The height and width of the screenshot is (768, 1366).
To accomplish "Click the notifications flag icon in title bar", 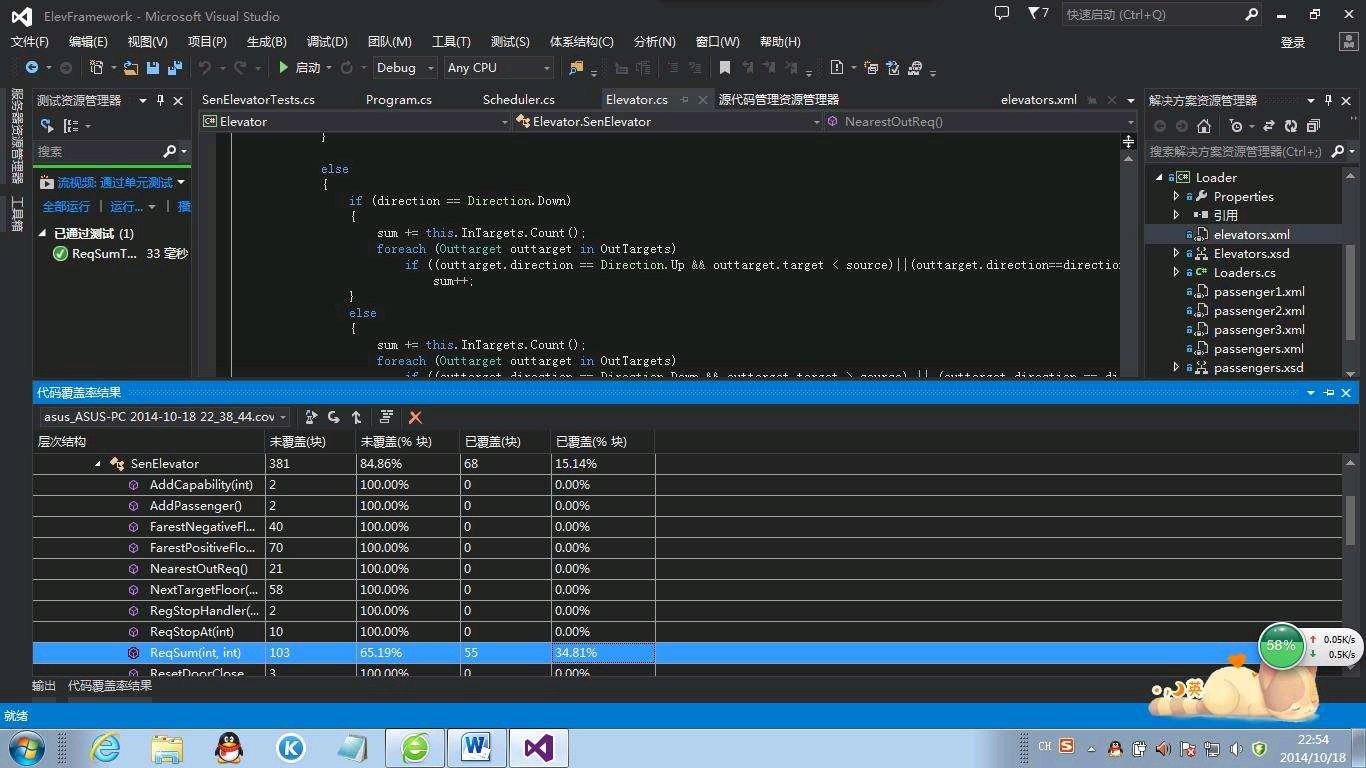I will [x=1034, y=14].
